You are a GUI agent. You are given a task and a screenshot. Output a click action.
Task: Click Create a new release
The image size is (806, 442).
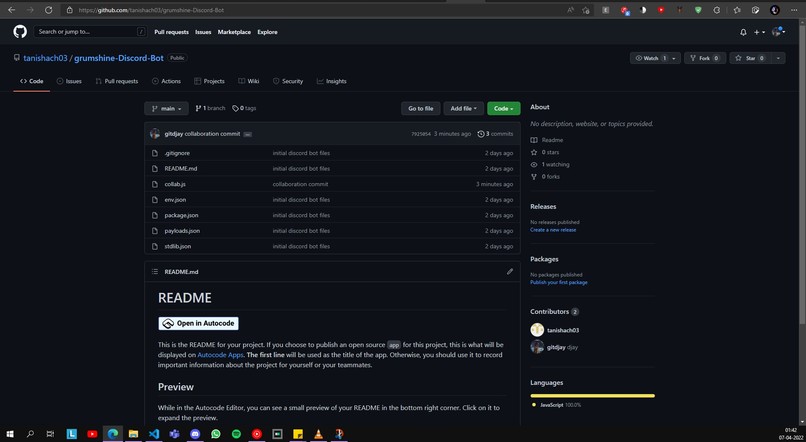553,230
